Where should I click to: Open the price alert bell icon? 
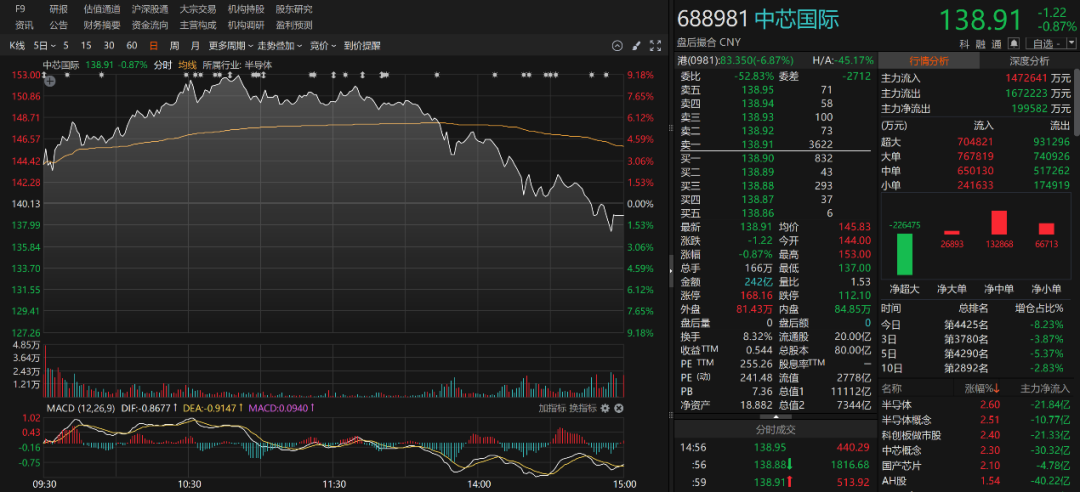point(1013,43)
